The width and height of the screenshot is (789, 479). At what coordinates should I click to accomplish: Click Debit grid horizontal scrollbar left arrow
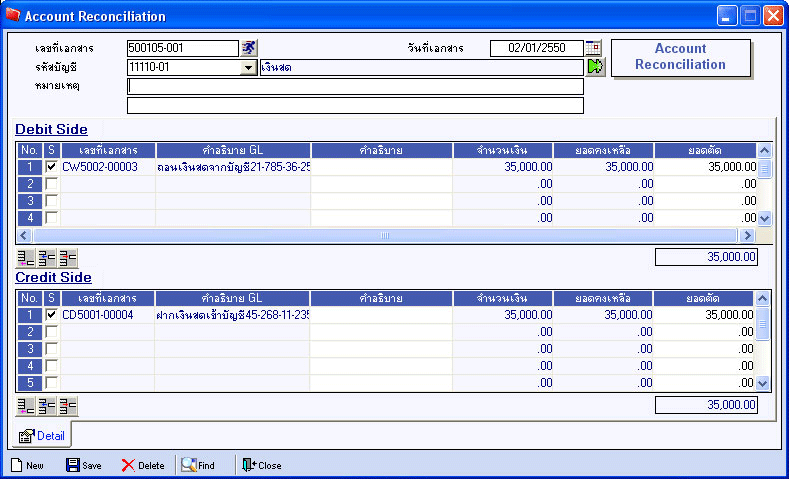[x=25, y=235]
